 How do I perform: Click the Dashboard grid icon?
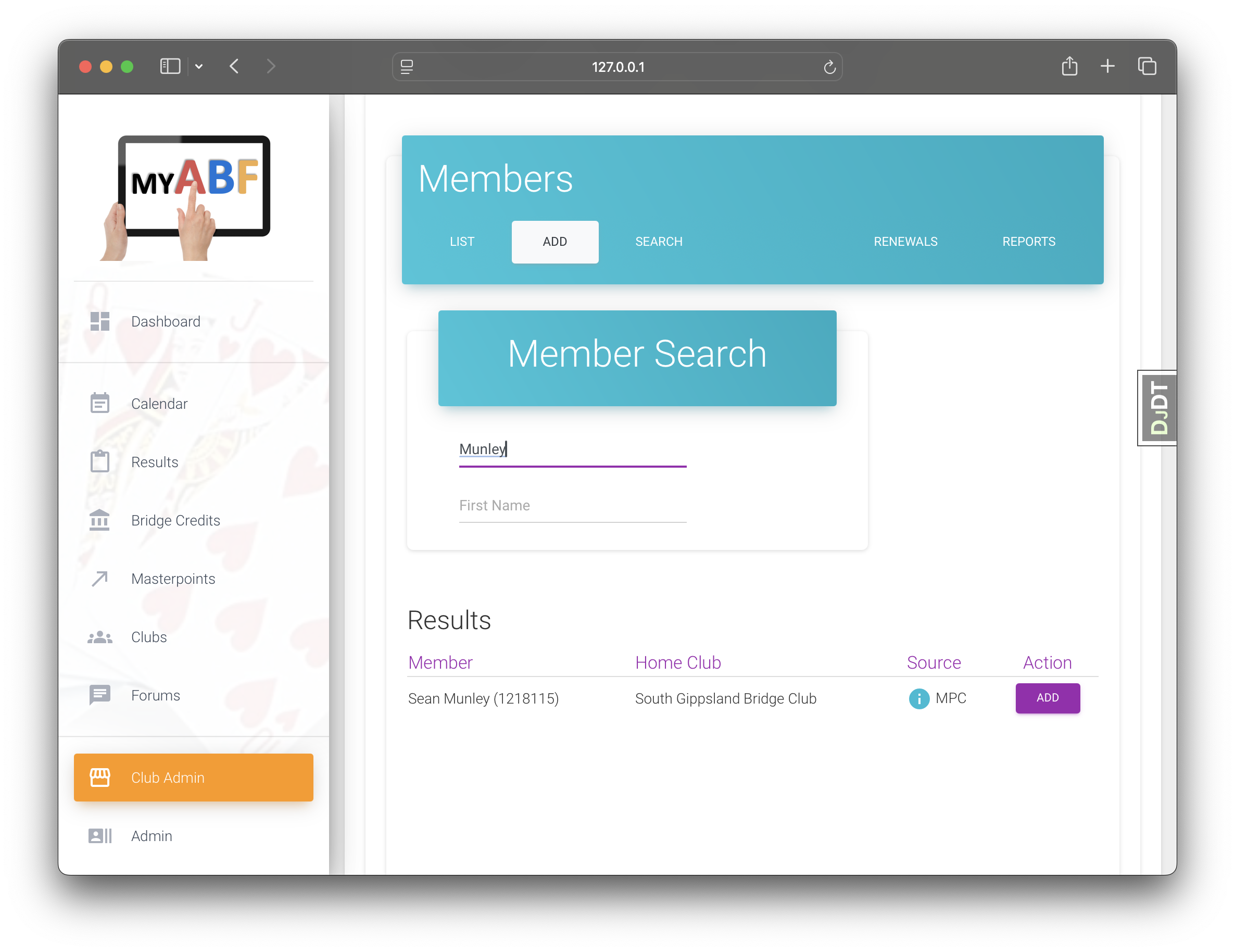(x=99, y=321)
